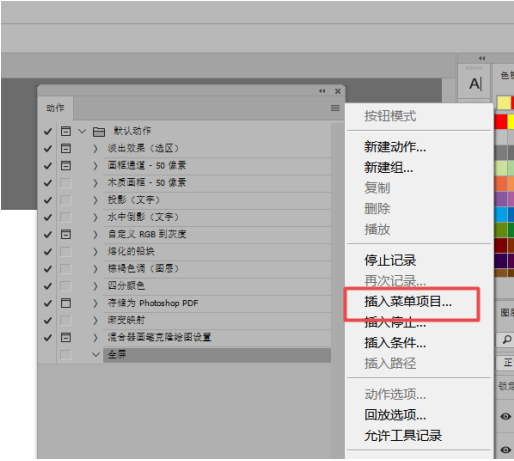Click the folder icon of 默认动作 set
Viewport: 514px width, 461px height.
(x=99, y=132)
